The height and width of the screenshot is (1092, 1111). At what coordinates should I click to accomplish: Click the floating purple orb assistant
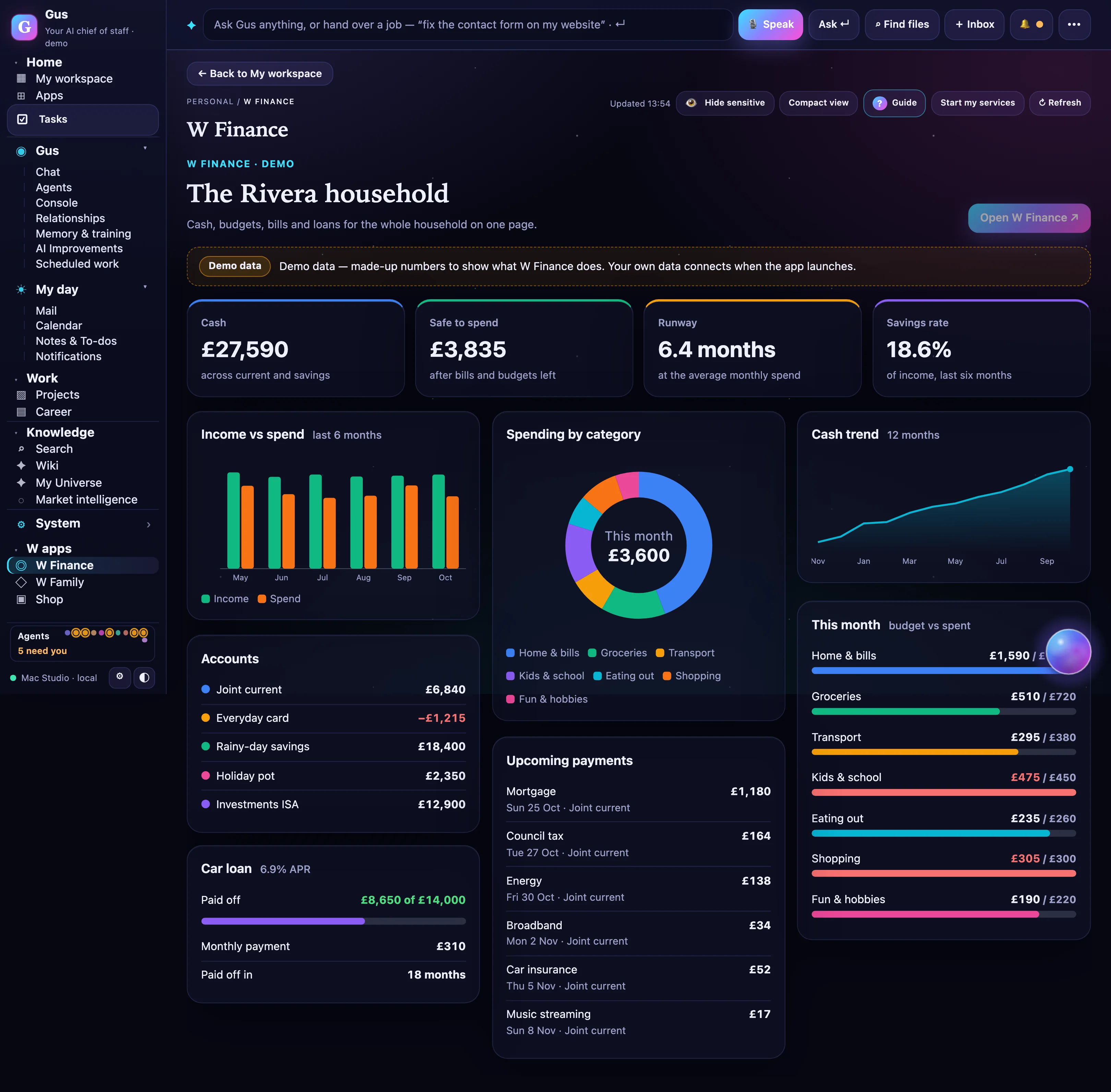click(1068, 651)
